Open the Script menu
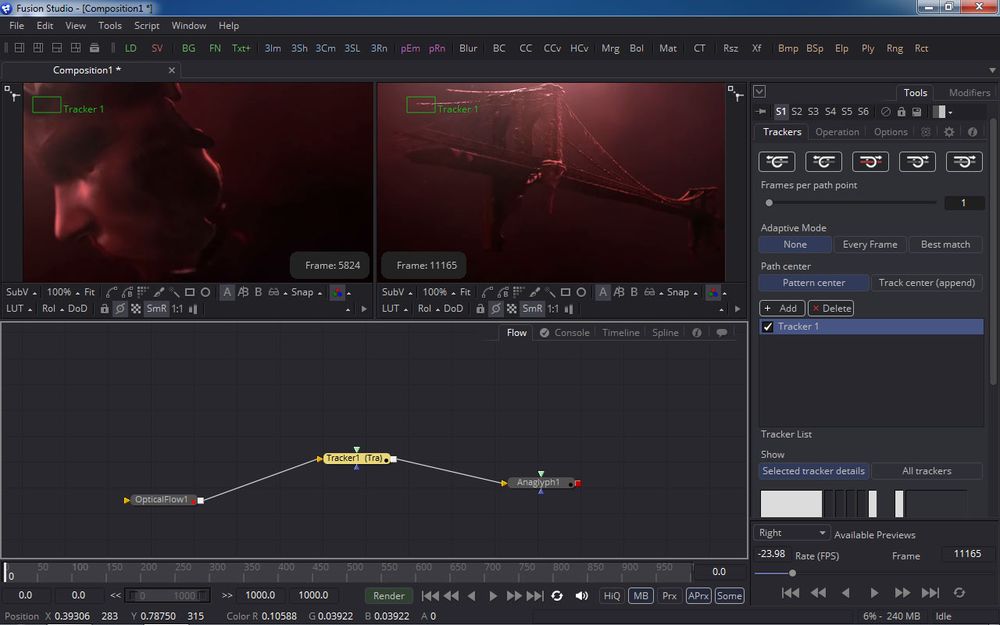 tap(146, 25)
